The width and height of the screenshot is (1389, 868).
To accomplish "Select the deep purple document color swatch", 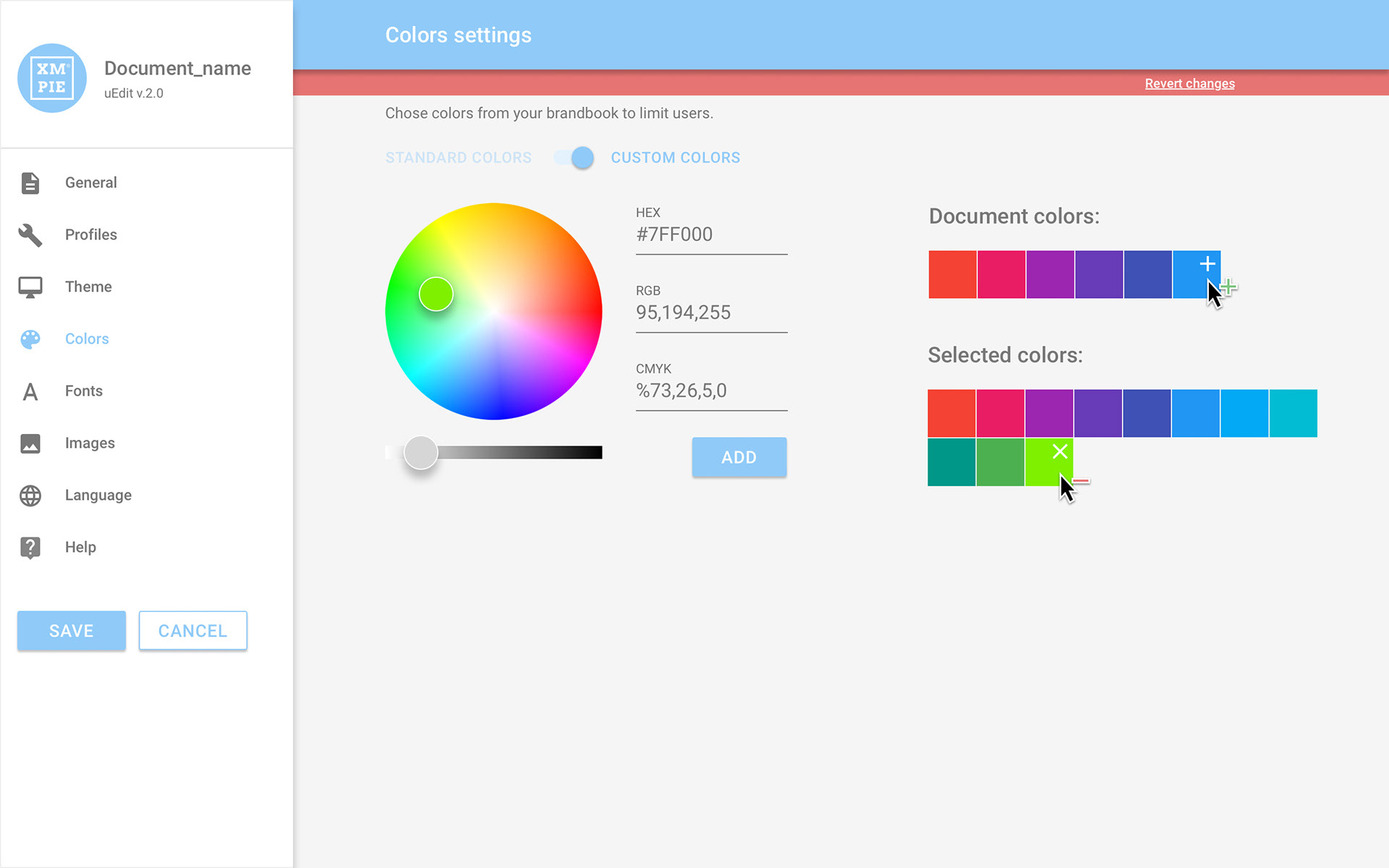I will point(1099,275).
